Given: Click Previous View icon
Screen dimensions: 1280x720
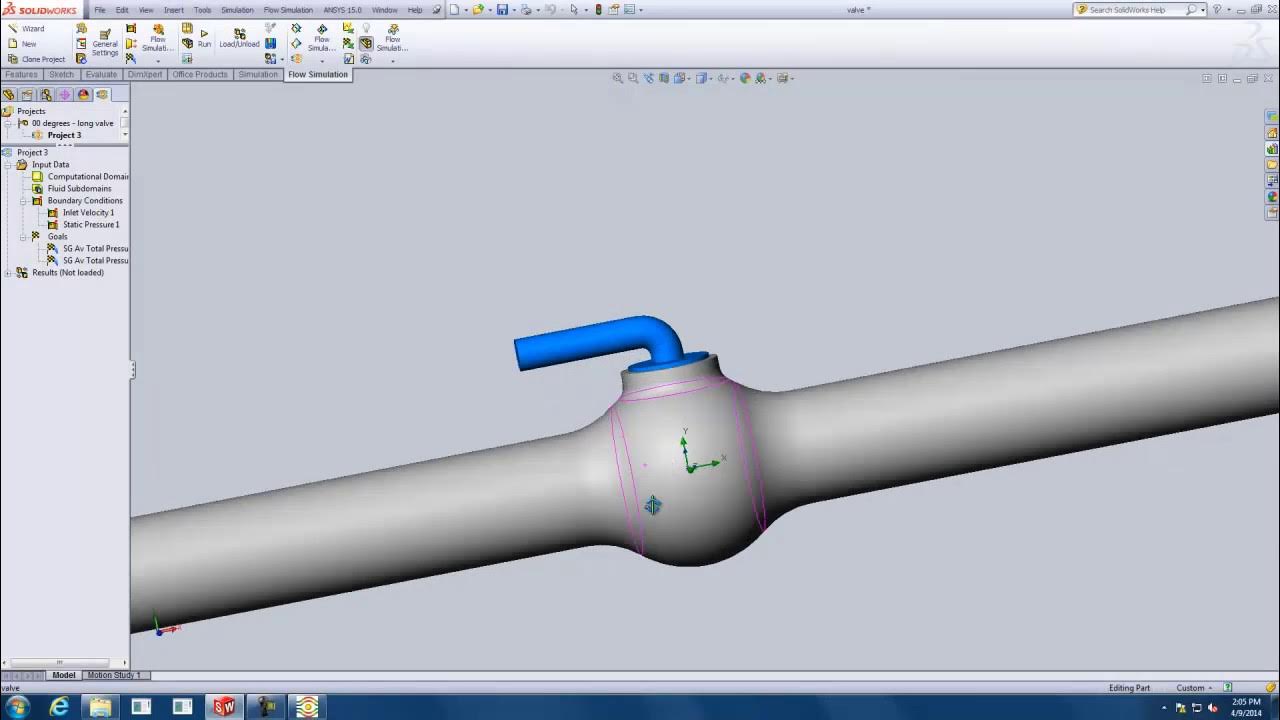Looking at the screenshot, I should (648, 78).
